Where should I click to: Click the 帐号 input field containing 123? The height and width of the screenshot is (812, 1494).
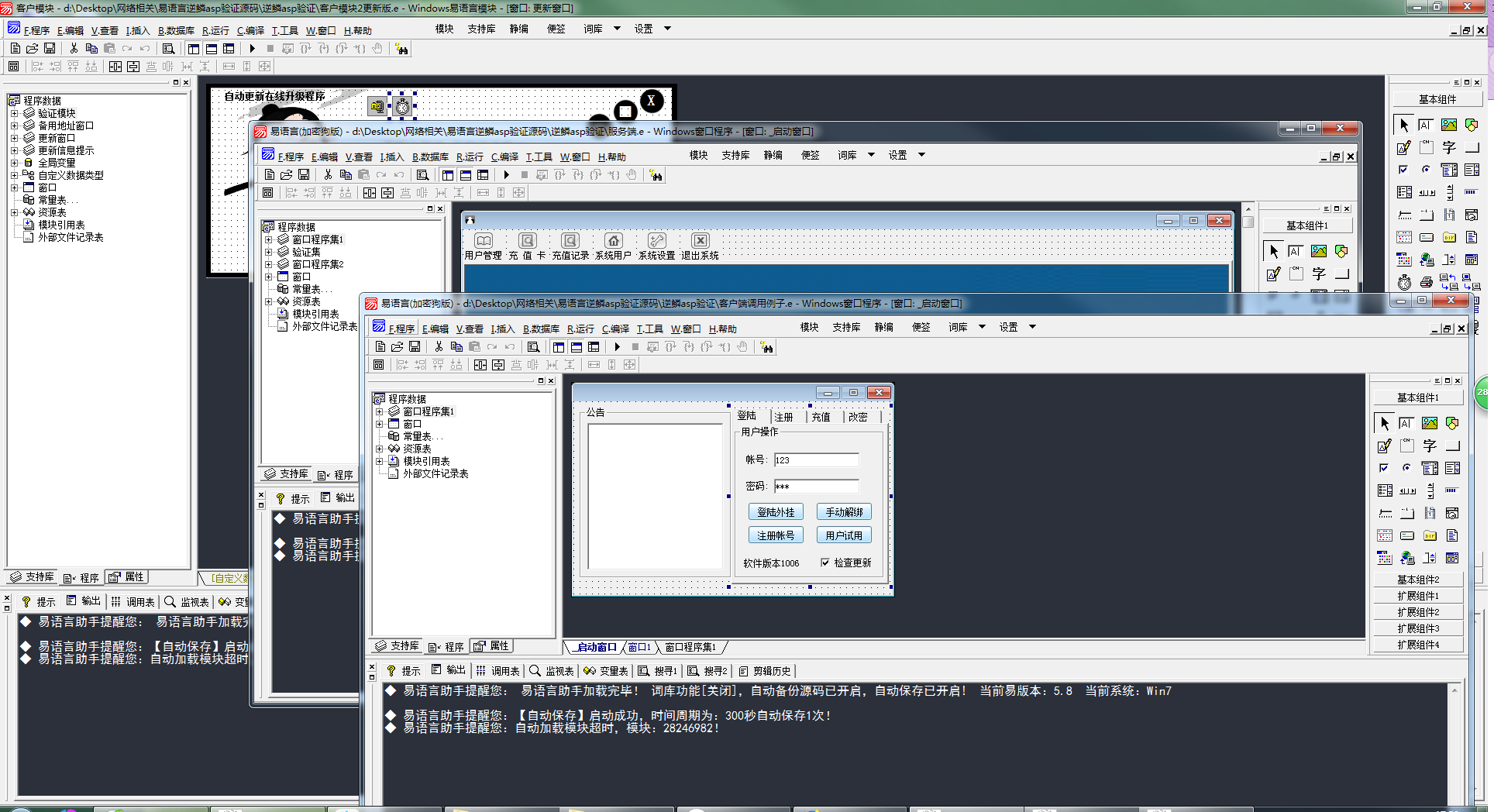coord(817,460)
